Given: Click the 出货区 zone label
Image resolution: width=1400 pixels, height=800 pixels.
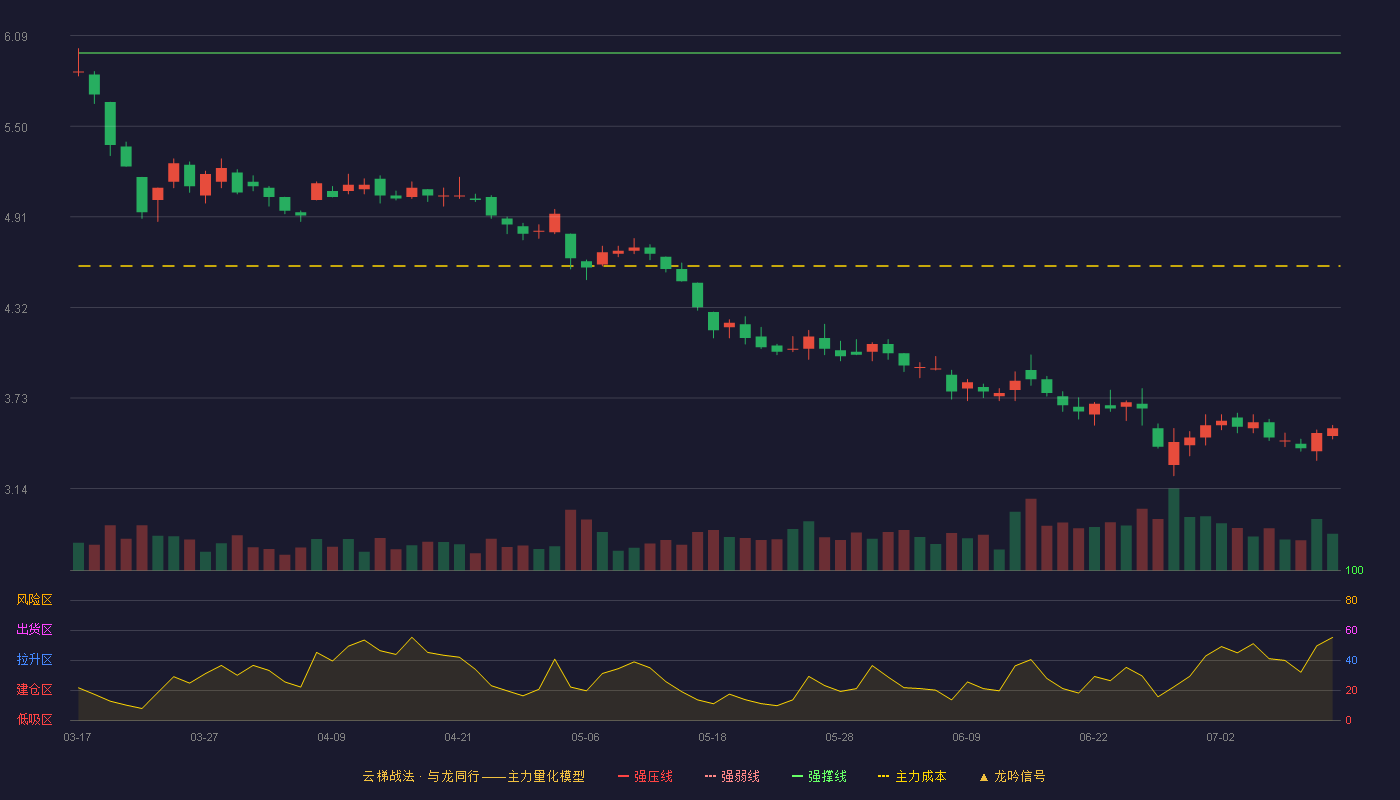Looking at the screenshot, I should [x=34, y=630].
